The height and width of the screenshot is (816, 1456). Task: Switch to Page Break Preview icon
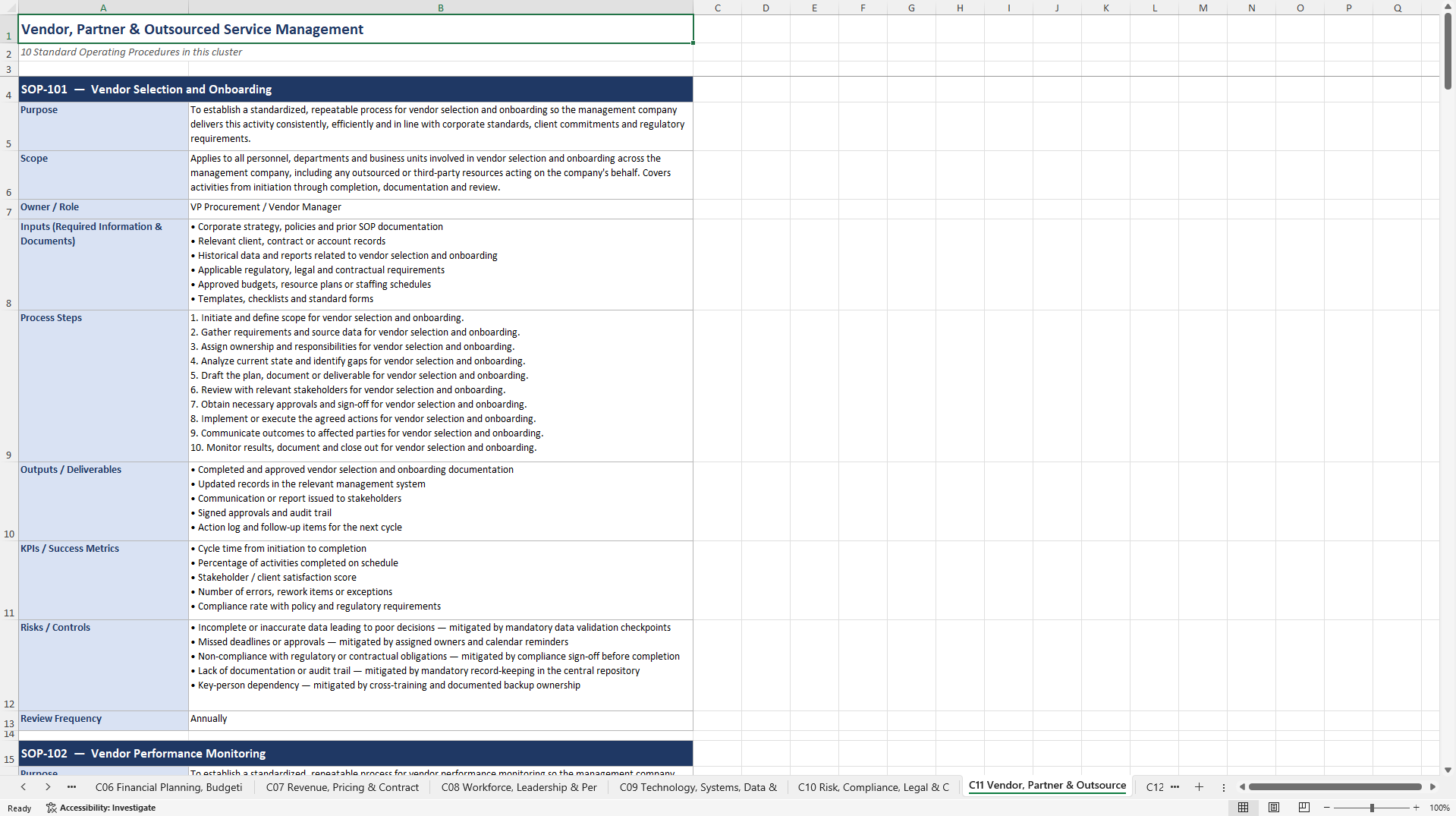[1304, 808]
